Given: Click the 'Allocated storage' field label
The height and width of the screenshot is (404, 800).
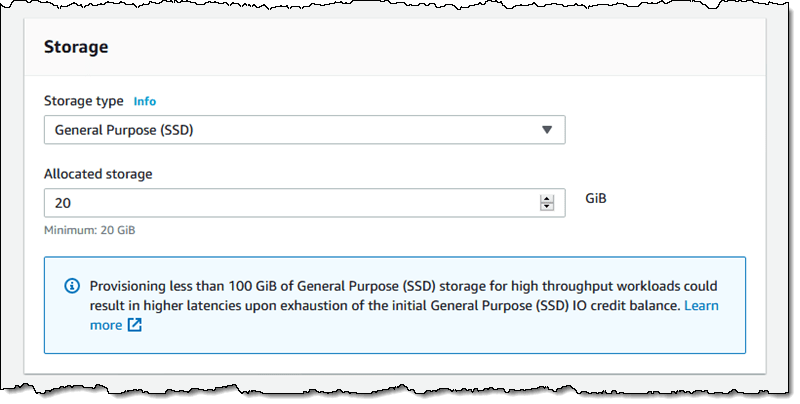Looking at the screenshot, I should [98, 174].
